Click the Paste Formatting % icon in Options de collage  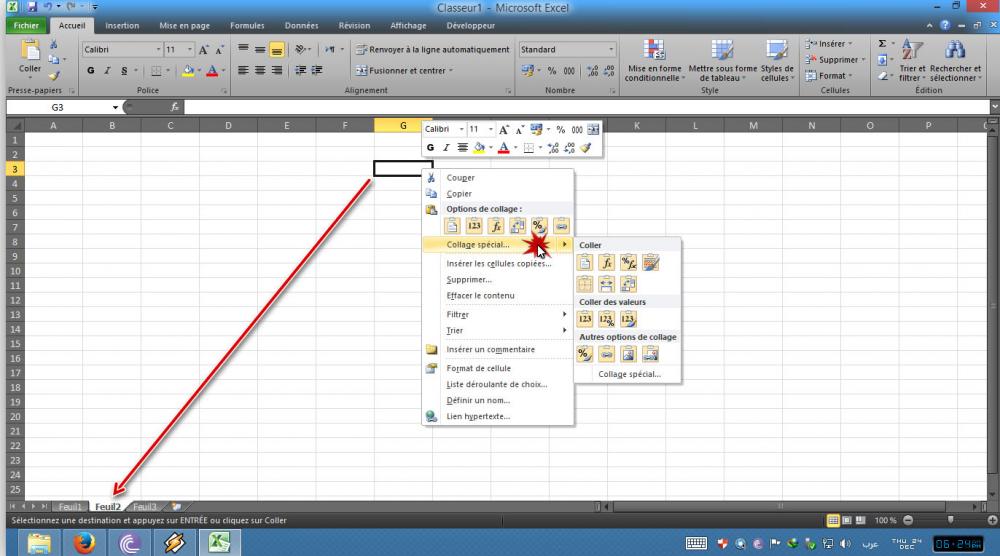(539, 226)
